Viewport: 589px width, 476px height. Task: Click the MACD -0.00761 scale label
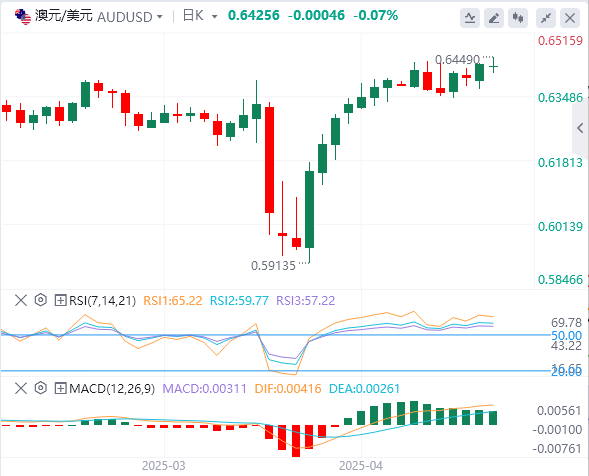[x=557, y=448]
